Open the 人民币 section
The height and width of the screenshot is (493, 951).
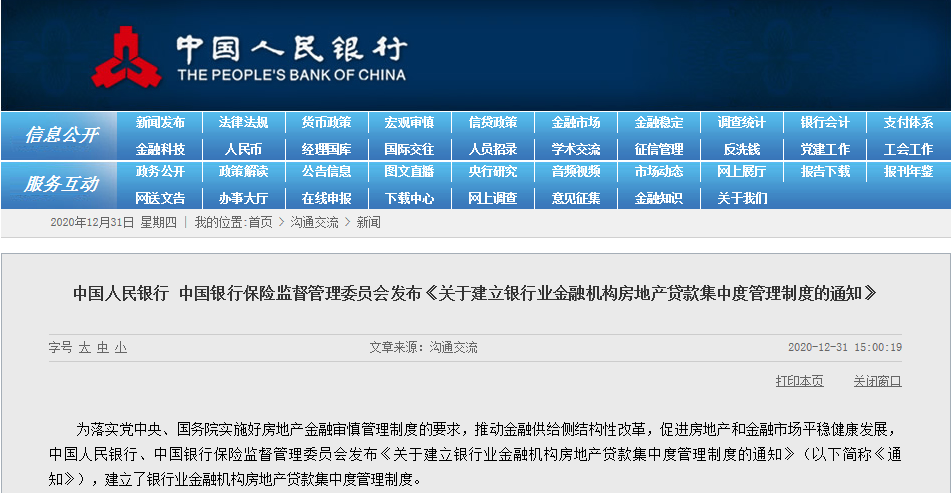coord(243,149)
